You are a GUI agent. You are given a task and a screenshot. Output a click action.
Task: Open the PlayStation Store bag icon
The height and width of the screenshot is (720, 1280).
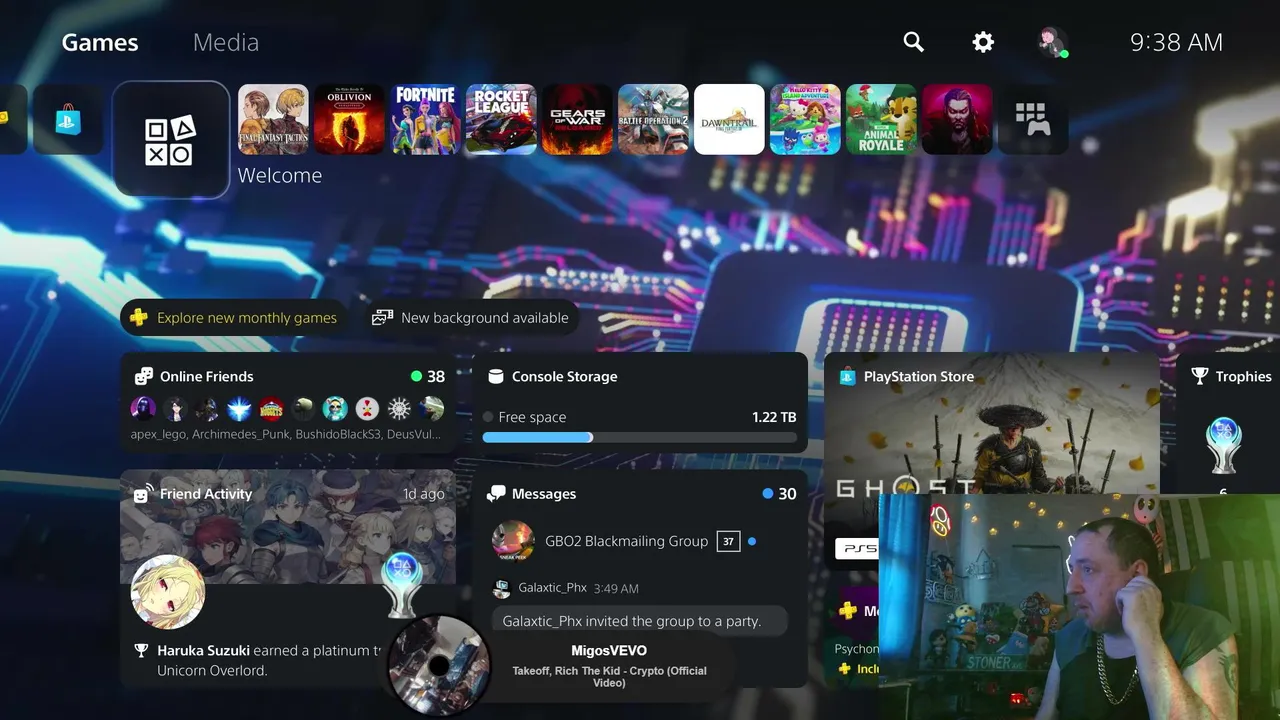(x=68, y=120)
